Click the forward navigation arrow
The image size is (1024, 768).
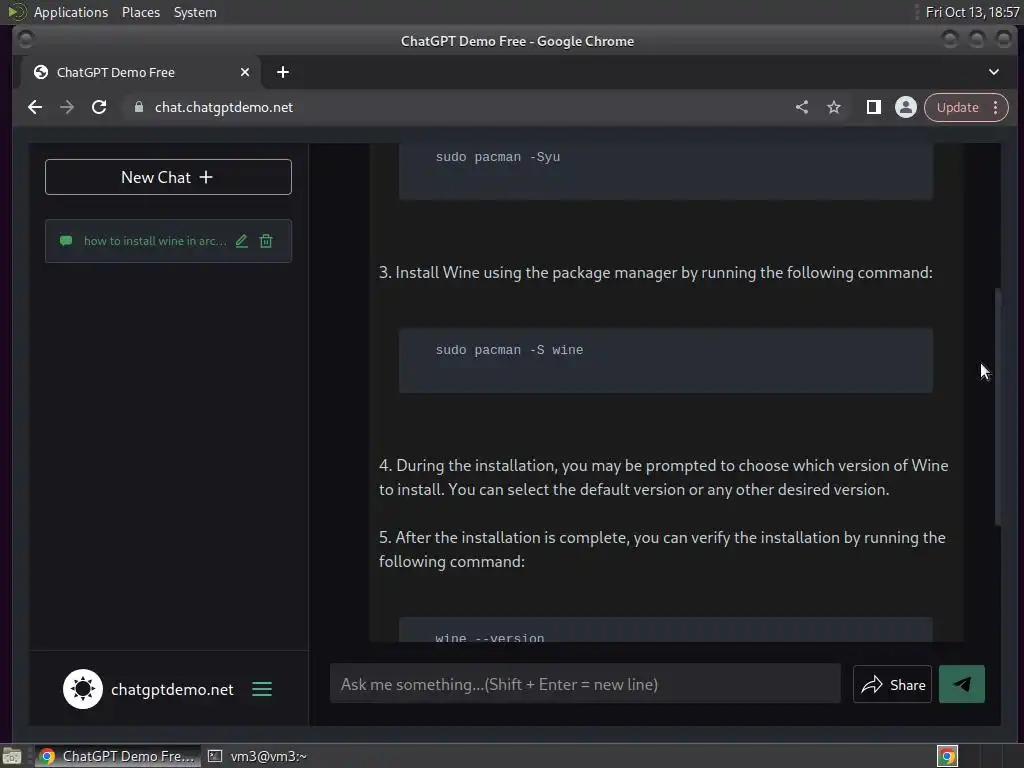click(67, 107)
